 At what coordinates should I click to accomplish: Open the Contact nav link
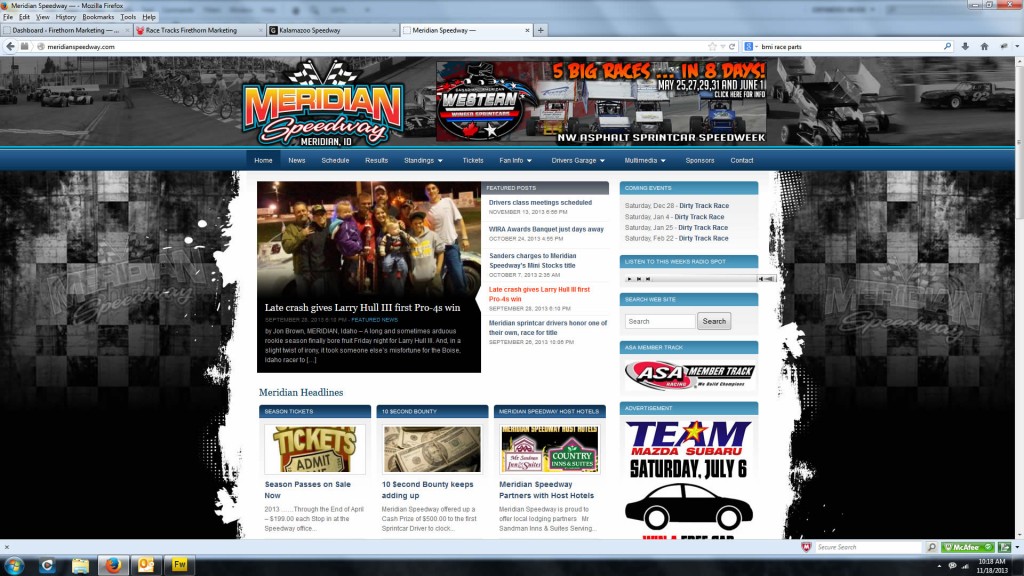coord(741,161)
